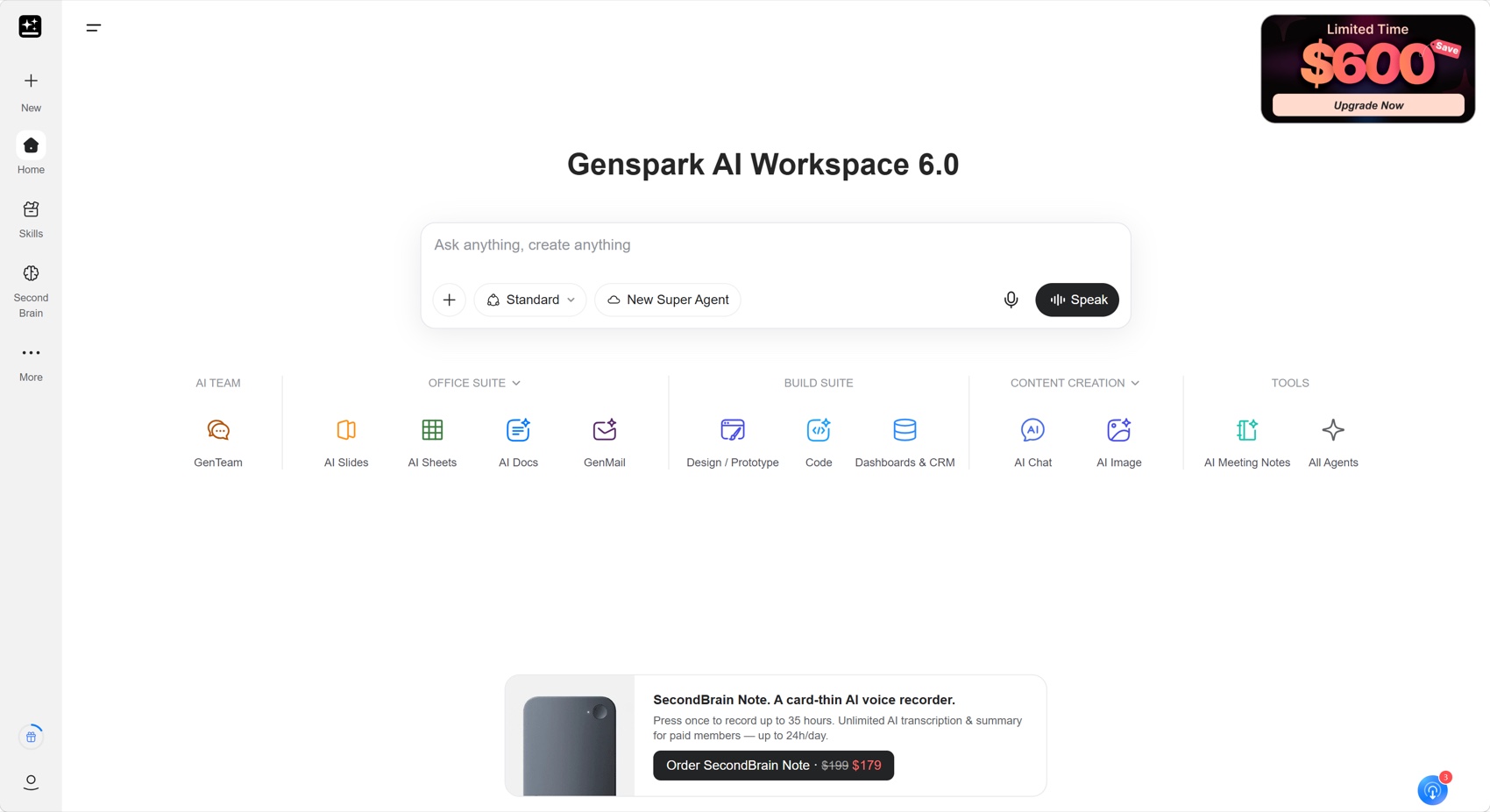Viewport: 1490px width, 812px height.
Task: Click SecondBrain Note headline text
Action: (804, 700)
